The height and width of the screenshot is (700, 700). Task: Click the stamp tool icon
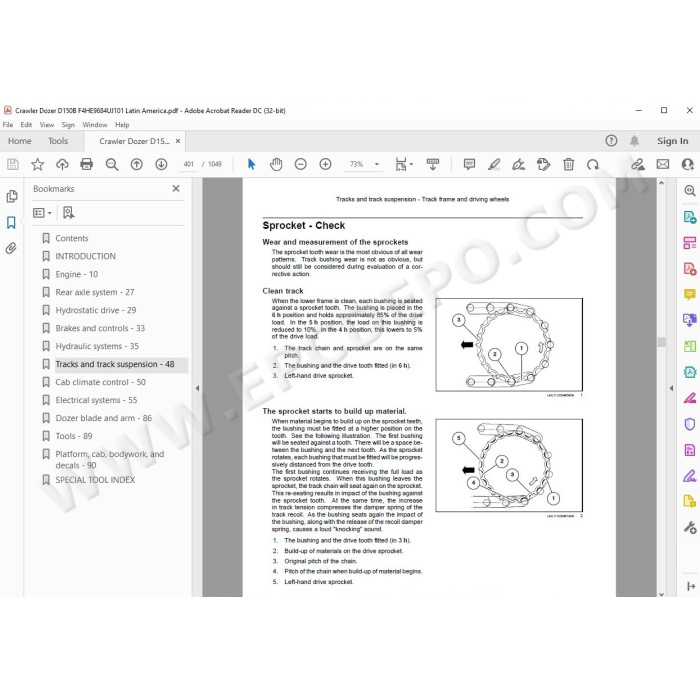coord(543,165)
